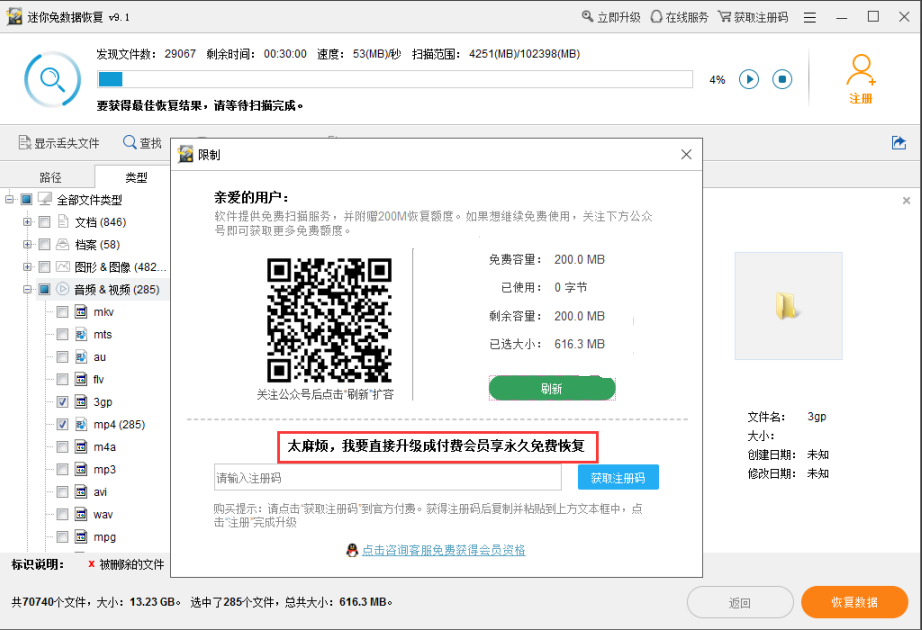
Task: Select the mts file type icon
Action: pyautogui.click(x=81, y=334)
